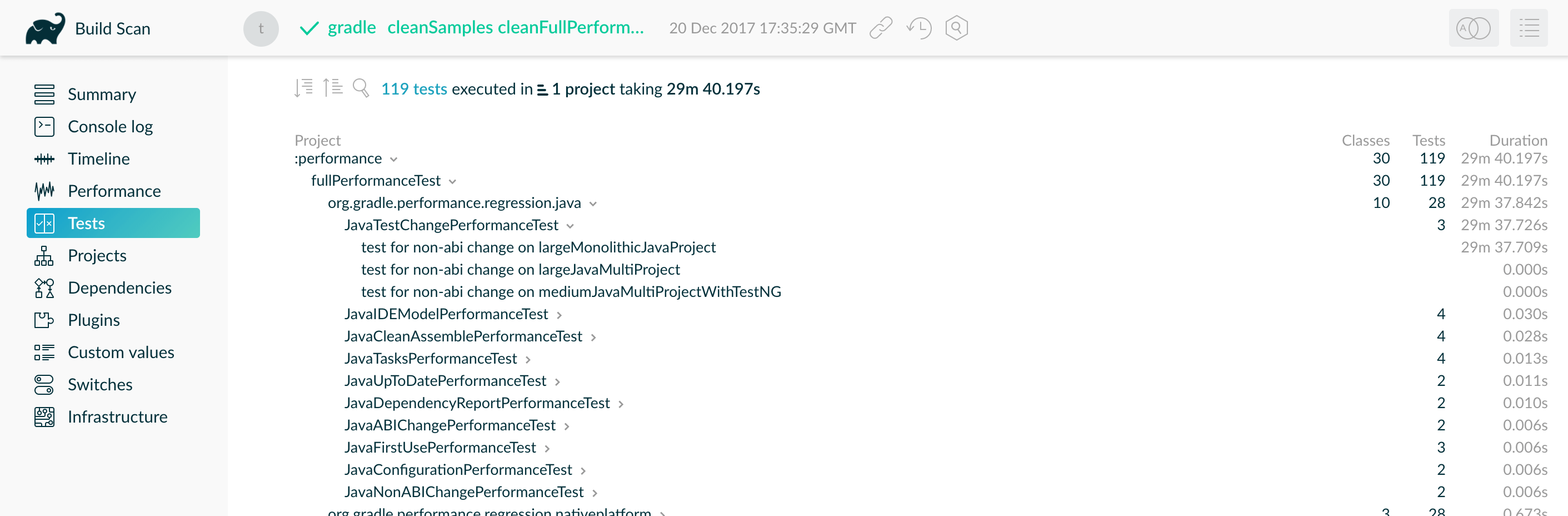
Task: Click the user avatar with letter t
Action: point(261,28)
